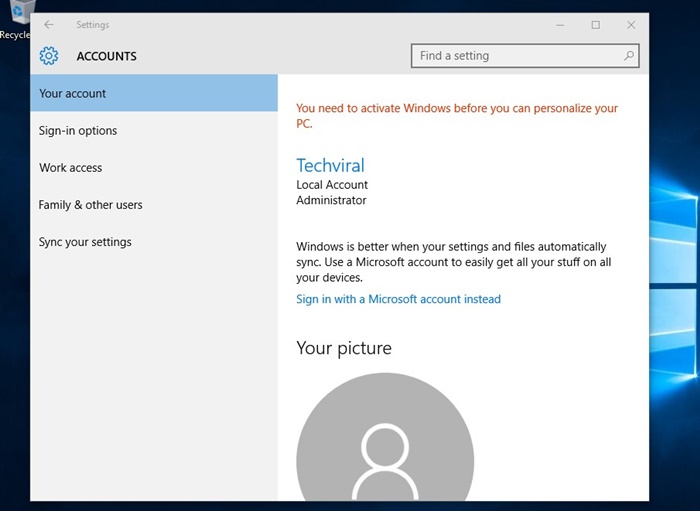Select Your account in the sidebar
The height and width of the screenshot is (511, 700).
pyautogui.click(x=154, y=93)
